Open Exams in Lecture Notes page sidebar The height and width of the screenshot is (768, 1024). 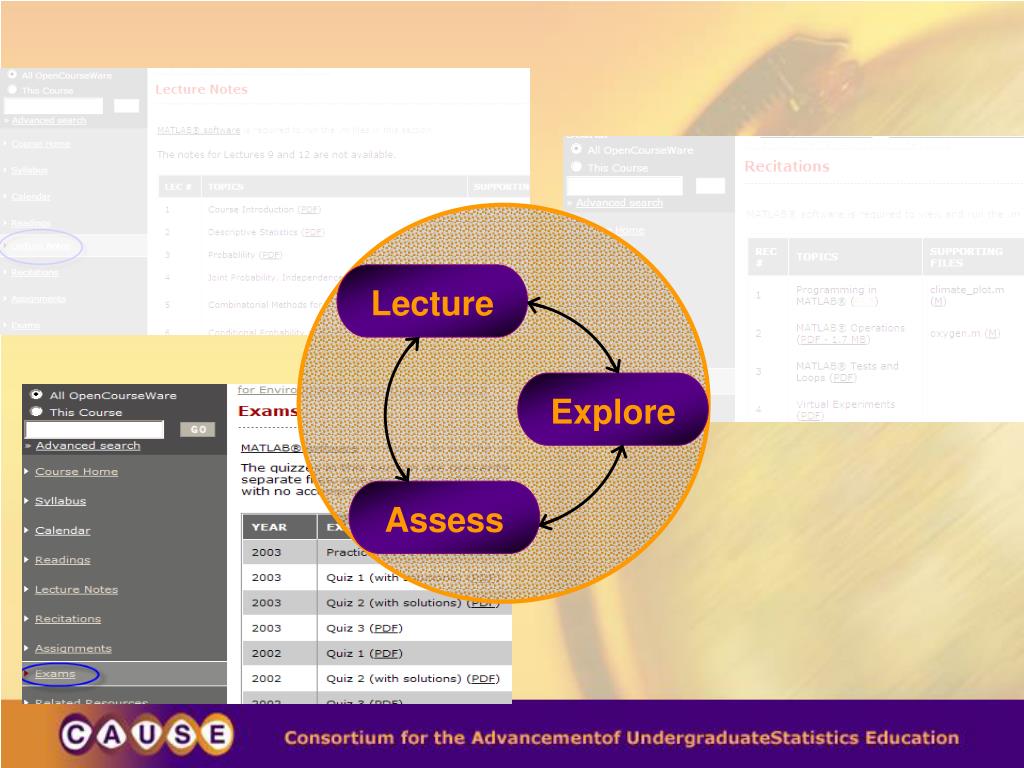25,325
